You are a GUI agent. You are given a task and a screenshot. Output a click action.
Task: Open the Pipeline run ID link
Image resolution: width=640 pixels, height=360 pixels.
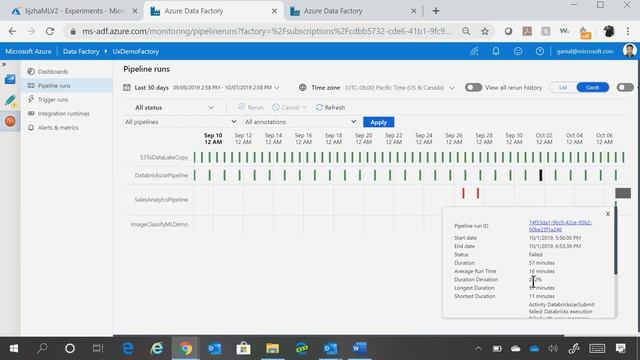[560, 226]
